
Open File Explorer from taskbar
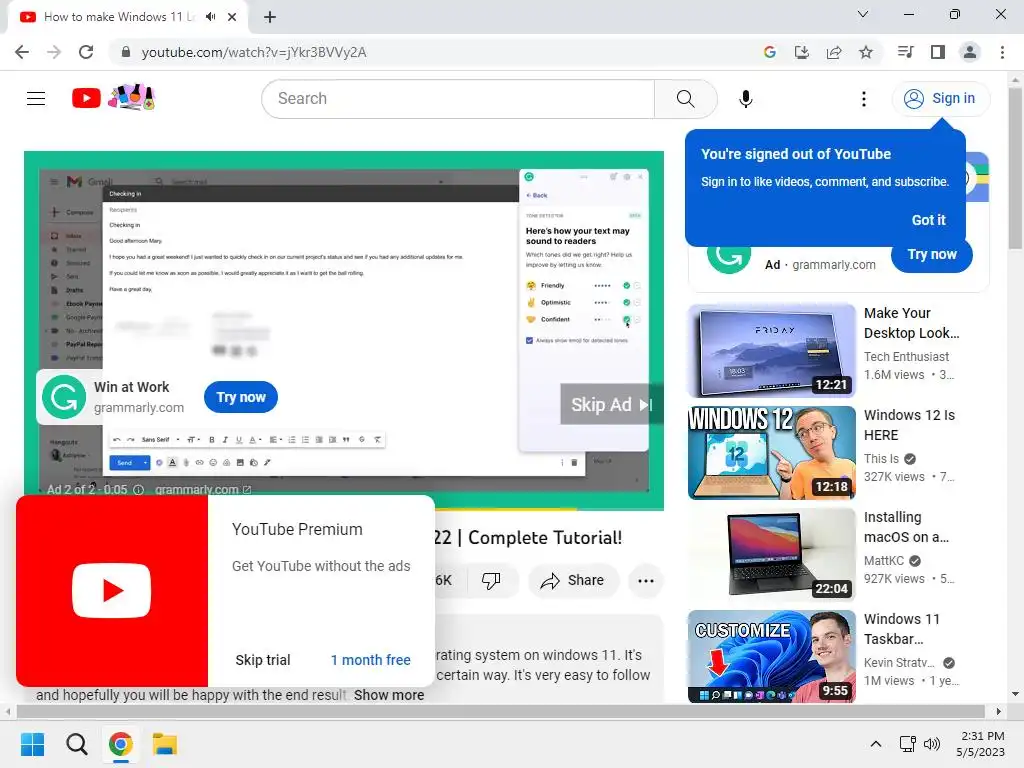click(165, 744)
